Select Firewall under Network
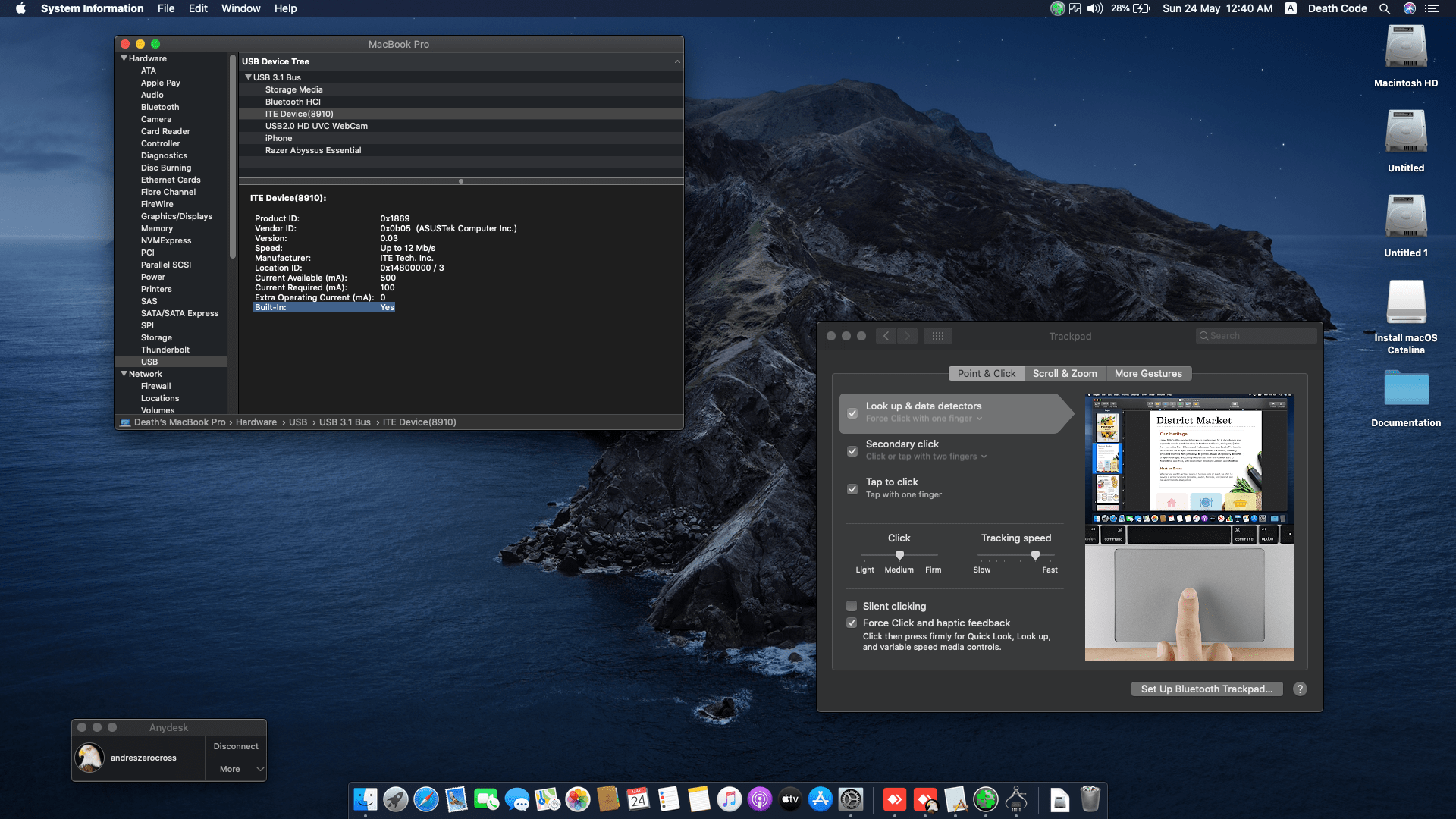The height and width of the screenshot is (819, 1456). (156, 386)
